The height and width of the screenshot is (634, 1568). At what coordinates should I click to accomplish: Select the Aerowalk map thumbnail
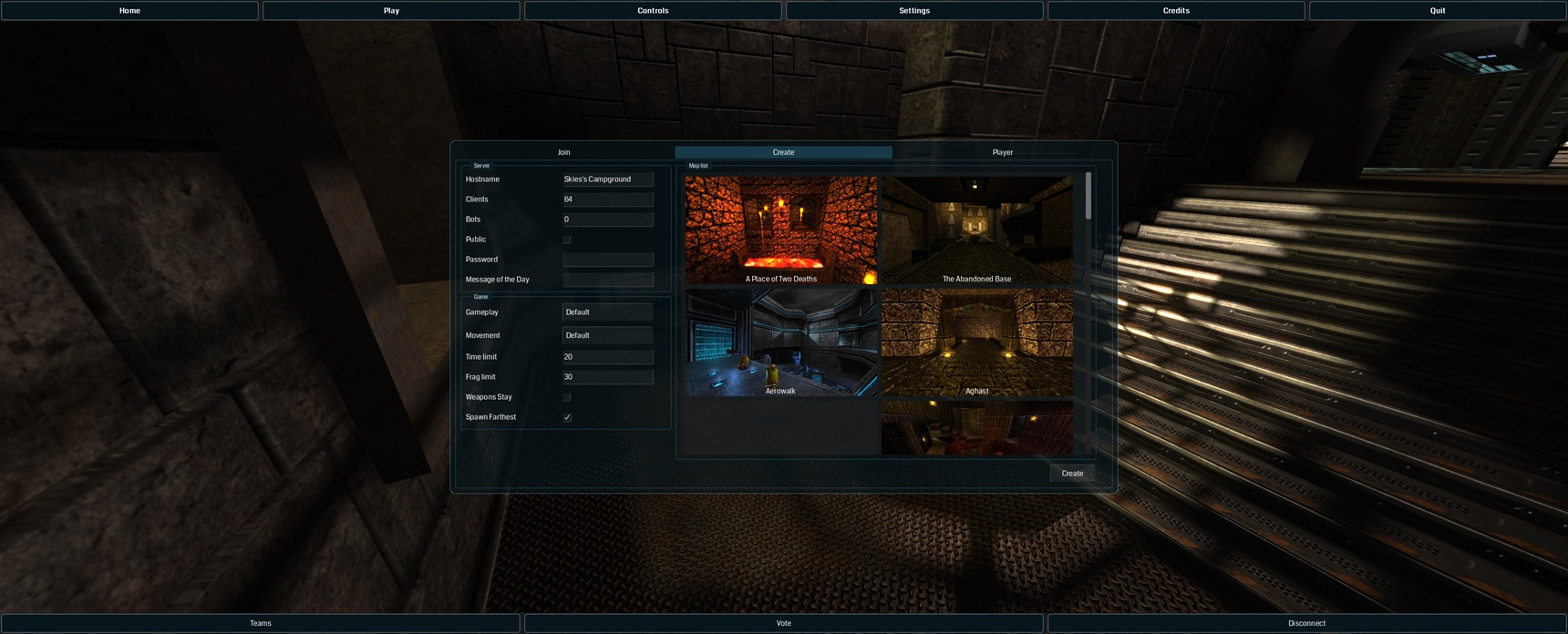(x=781, y=343)
